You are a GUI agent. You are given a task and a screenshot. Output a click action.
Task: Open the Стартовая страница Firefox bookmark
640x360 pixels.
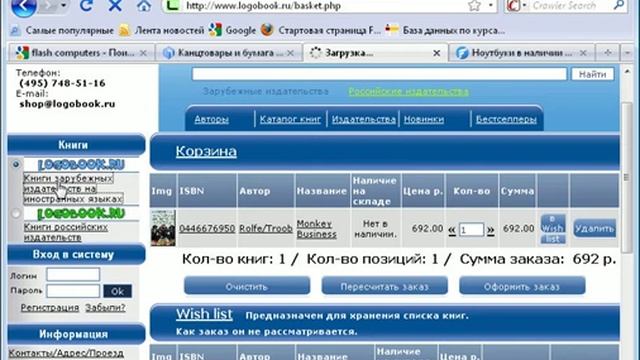(x=320, y=31)
